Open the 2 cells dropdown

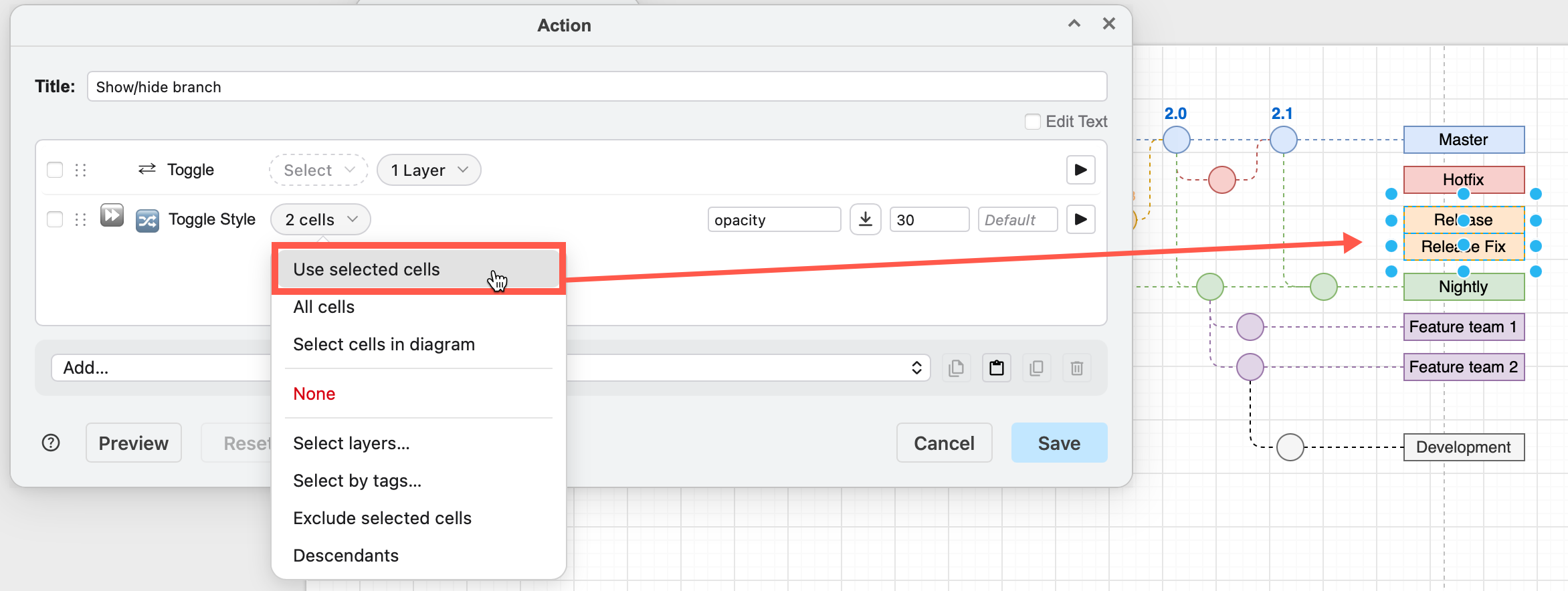(320, 219)
